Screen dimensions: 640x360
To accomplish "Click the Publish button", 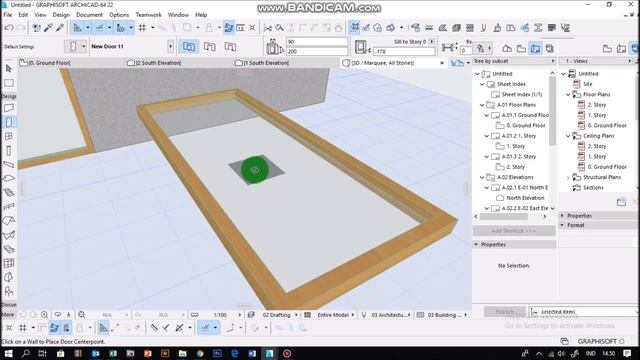I will tap(504, 312).
